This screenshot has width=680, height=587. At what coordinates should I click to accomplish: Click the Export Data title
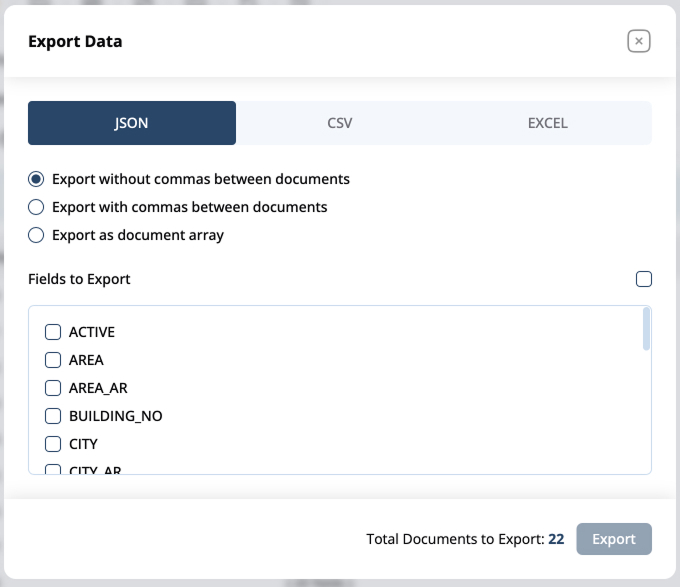(75, 42)
